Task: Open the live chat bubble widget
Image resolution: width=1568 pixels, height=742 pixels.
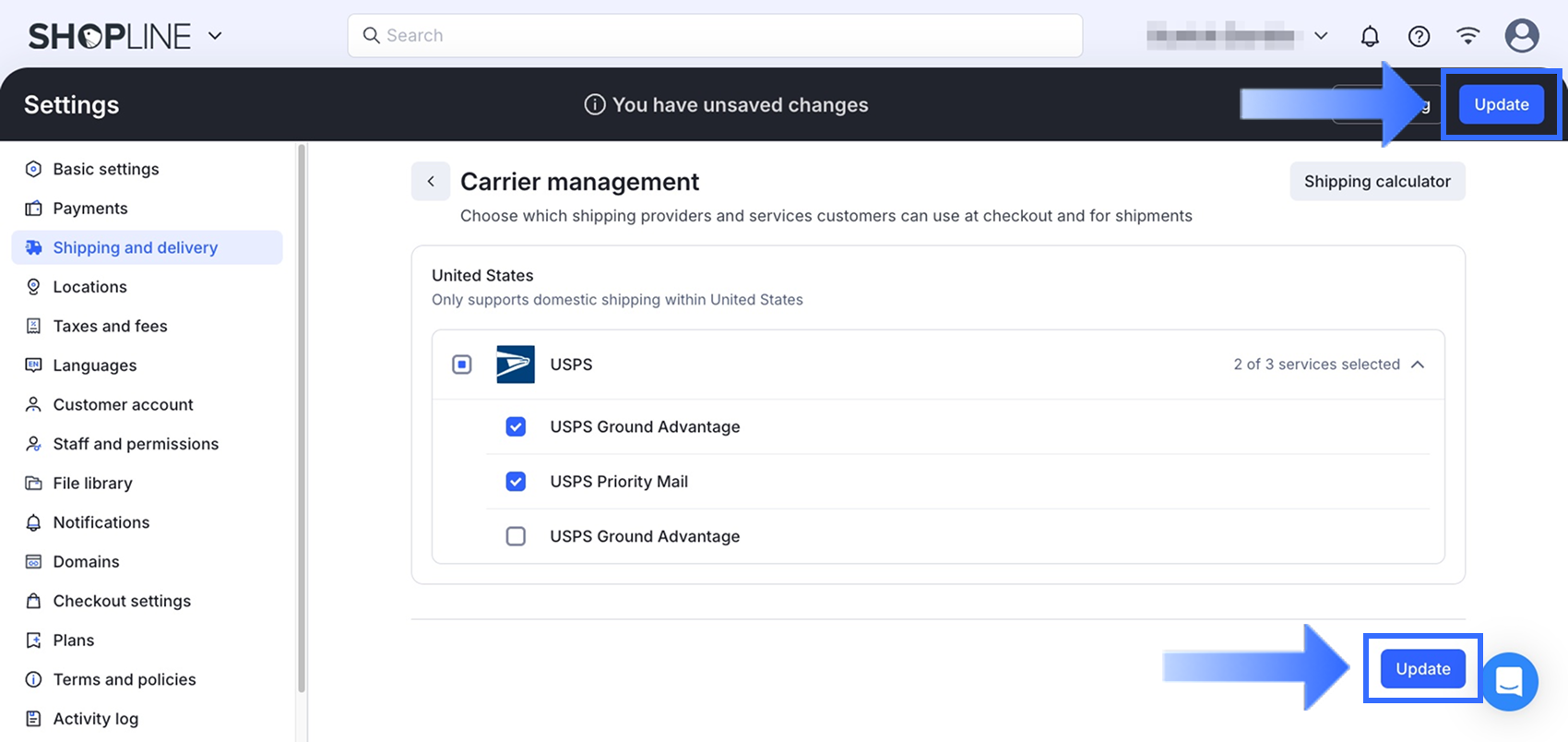Action: point(1509,681)
